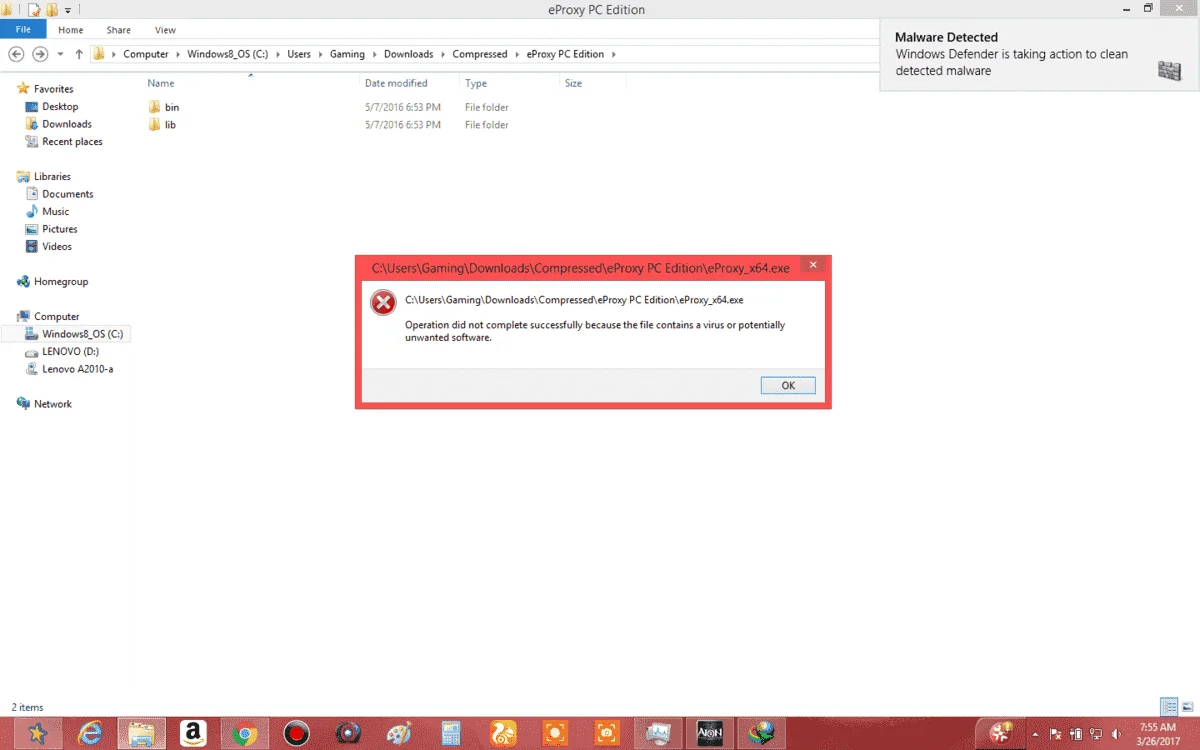Screen dimensions: 1200x750
Task: Open the Paint palette taskbar icon
Action: tap(399, 734)
